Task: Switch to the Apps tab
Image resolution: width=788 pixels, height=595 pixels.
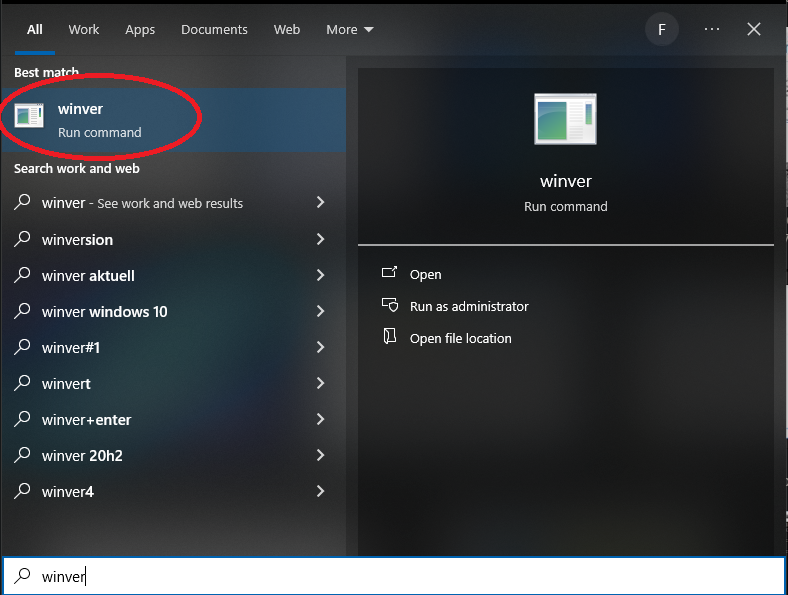Action: 140,30
